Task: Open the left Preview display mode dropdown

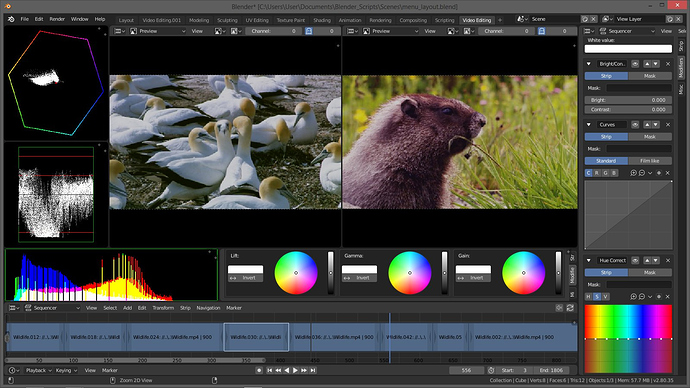Action: tap(158, 31)
